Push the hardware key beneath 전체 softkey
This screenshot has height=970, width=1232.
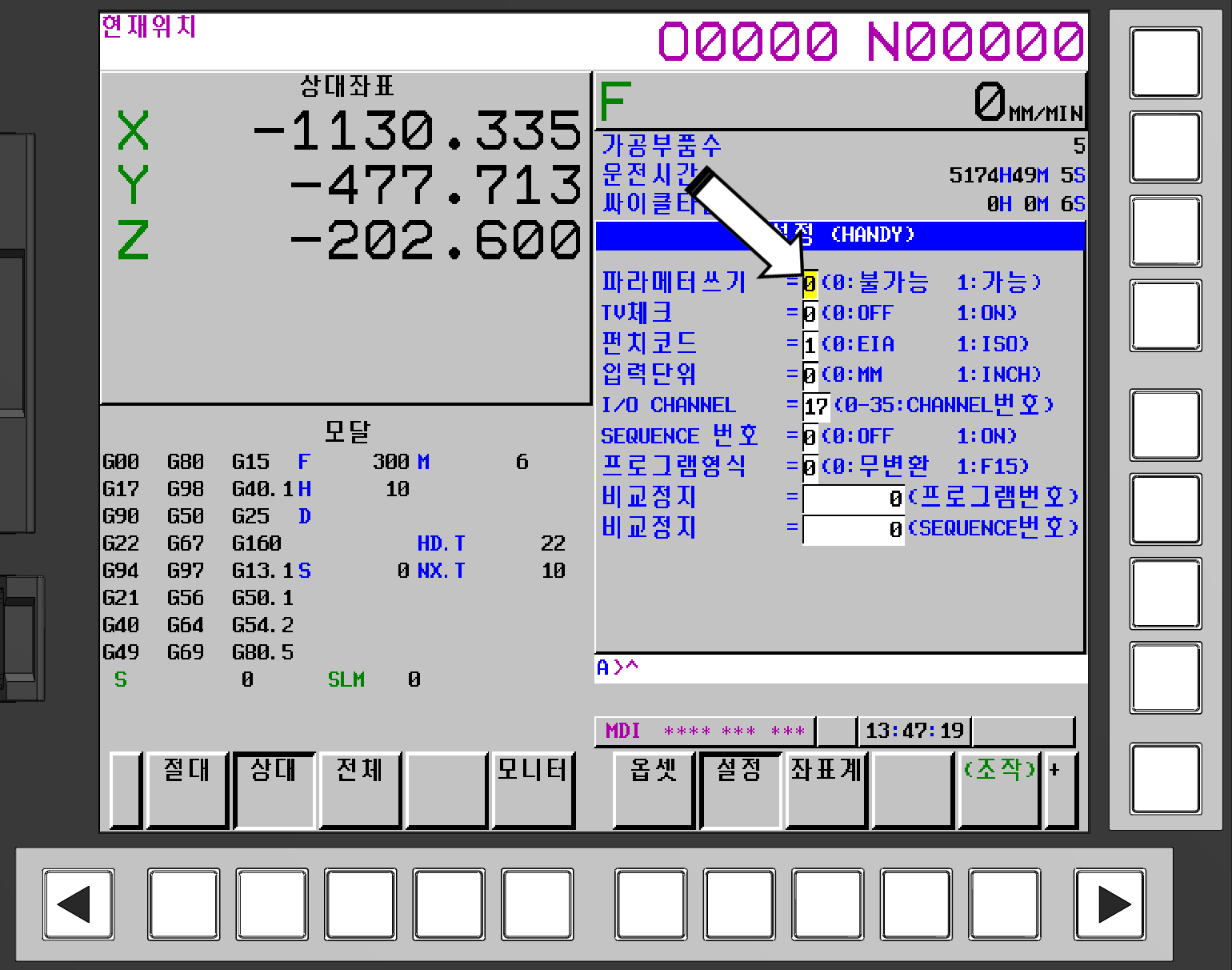tap(360, 904)
